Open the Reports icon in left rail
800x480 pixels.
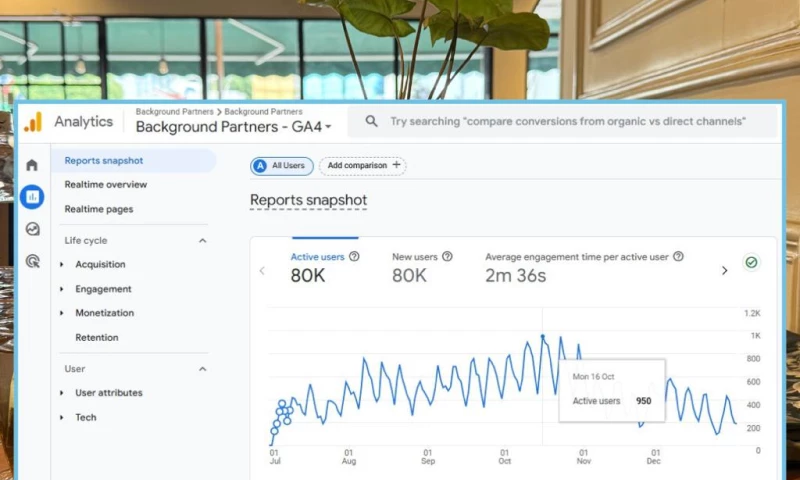pyautogui.click(x=32, y=197)
